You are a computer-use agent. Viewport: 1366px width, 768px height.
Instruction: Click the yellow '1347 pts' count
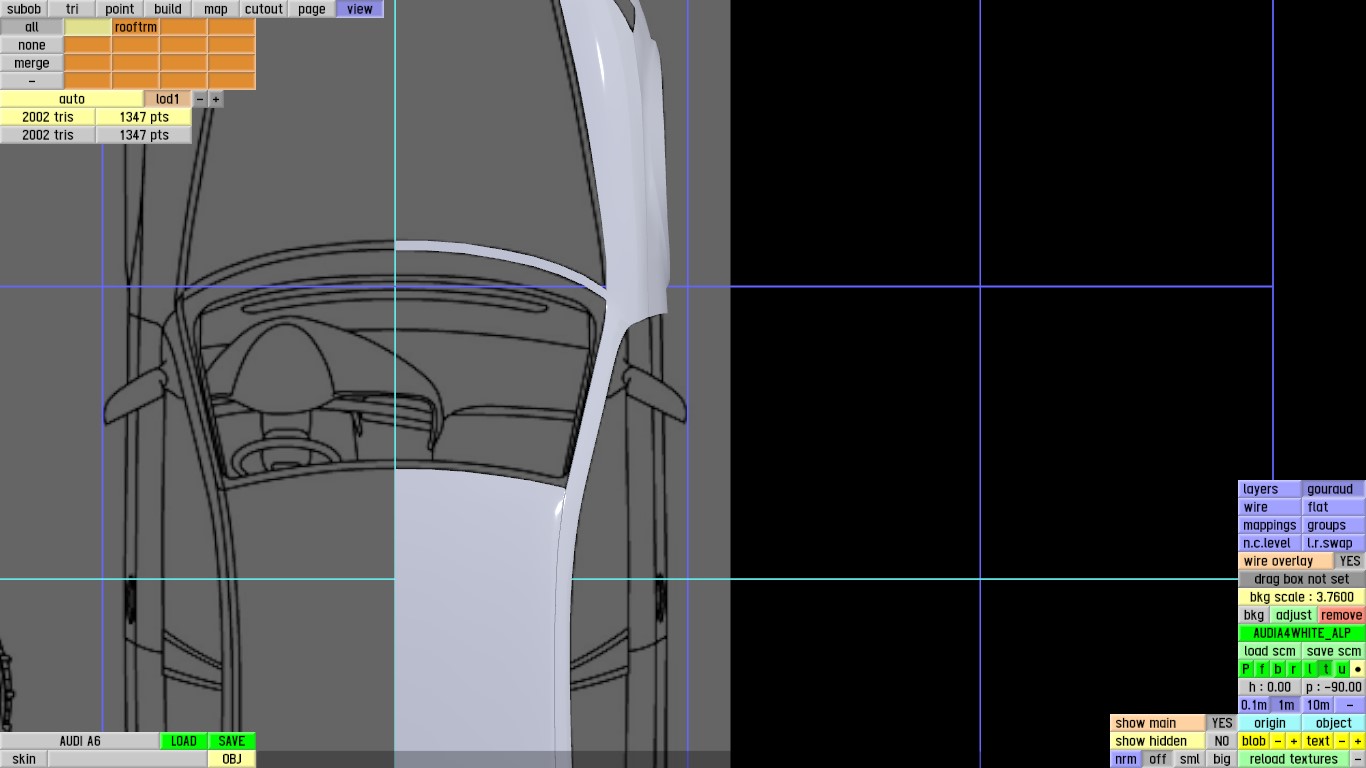[144, 117]
